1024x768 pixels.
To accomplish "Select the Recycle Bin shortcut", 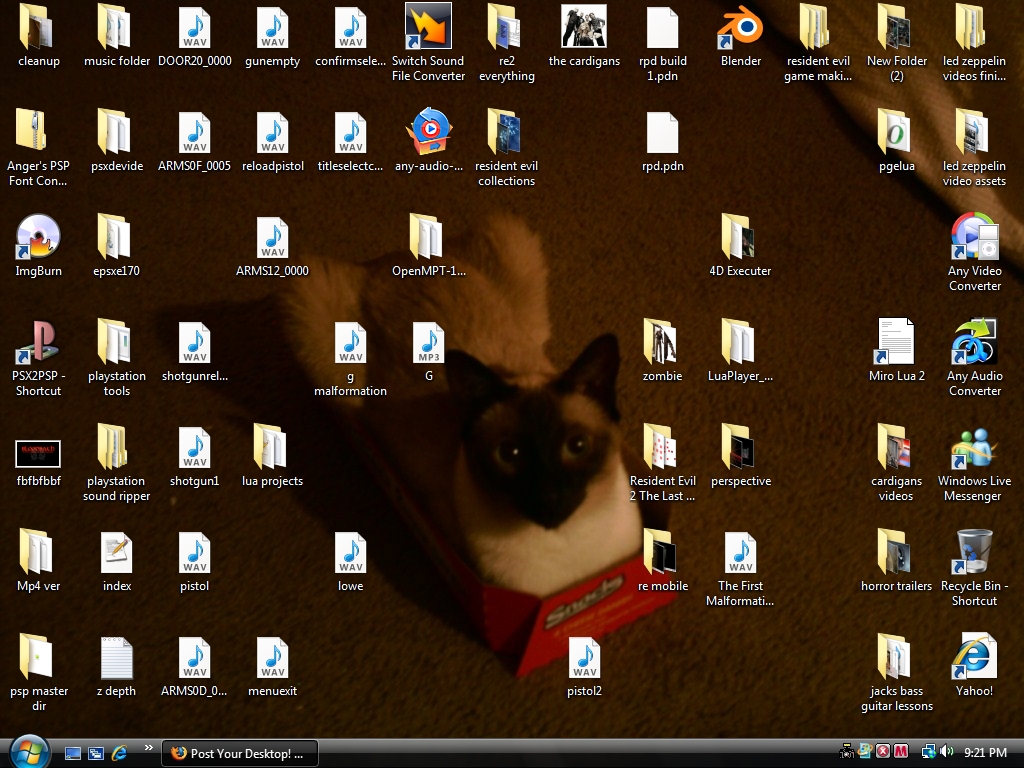I will tap(974, 553).
